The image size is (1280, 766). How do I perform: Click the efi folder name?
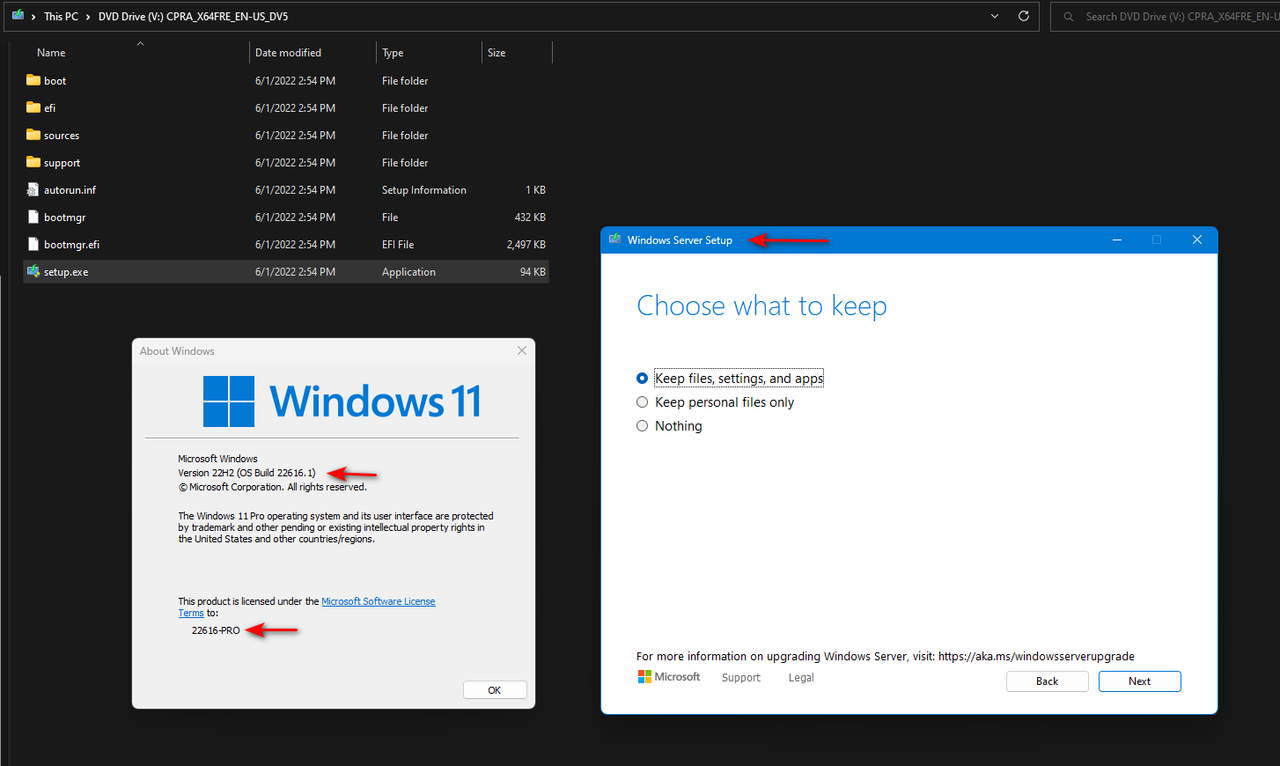click(x=50, y=108)
